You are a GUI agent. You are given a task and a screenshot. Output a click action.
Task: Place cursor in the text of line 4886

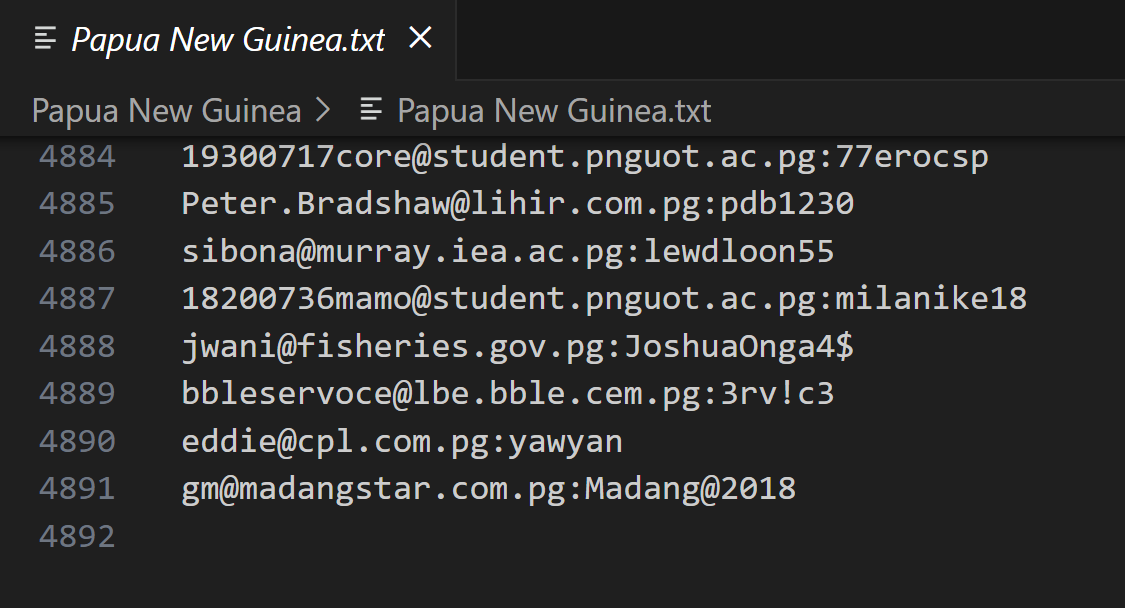point(507,251)
